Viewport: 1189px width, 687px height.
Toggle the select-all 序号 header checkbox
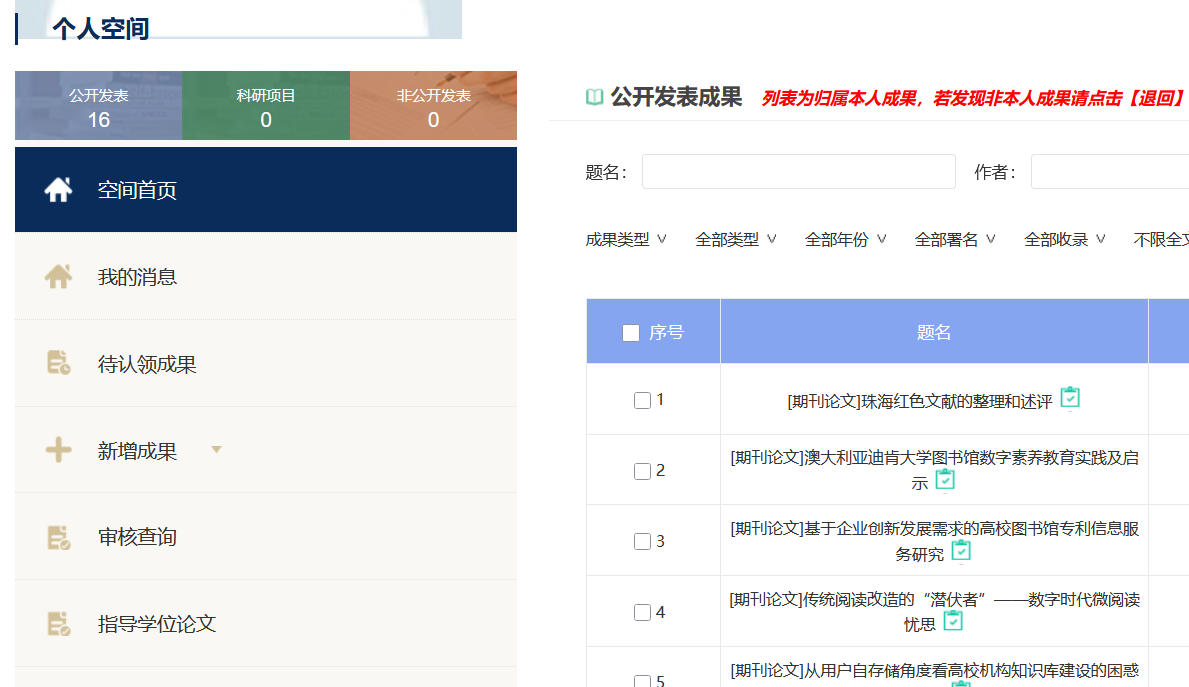coord(630,333)
